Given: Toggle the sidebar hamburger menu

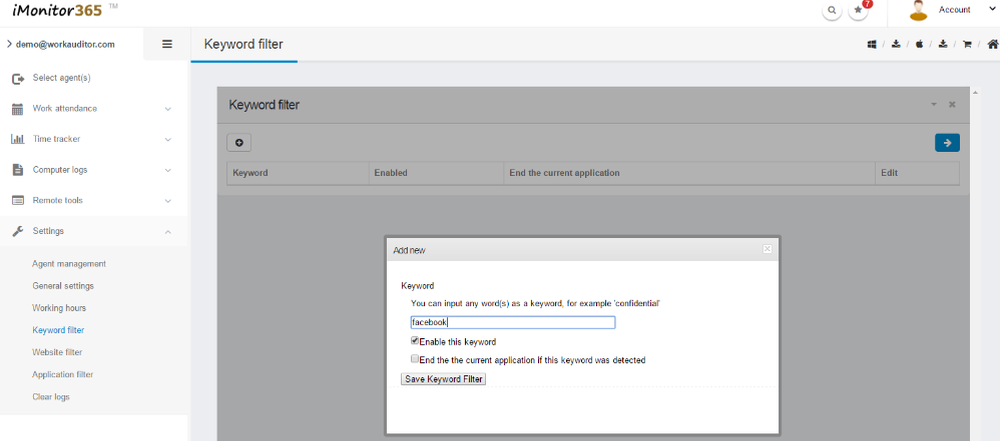Looking at the screenshot, I should point(167,44).
